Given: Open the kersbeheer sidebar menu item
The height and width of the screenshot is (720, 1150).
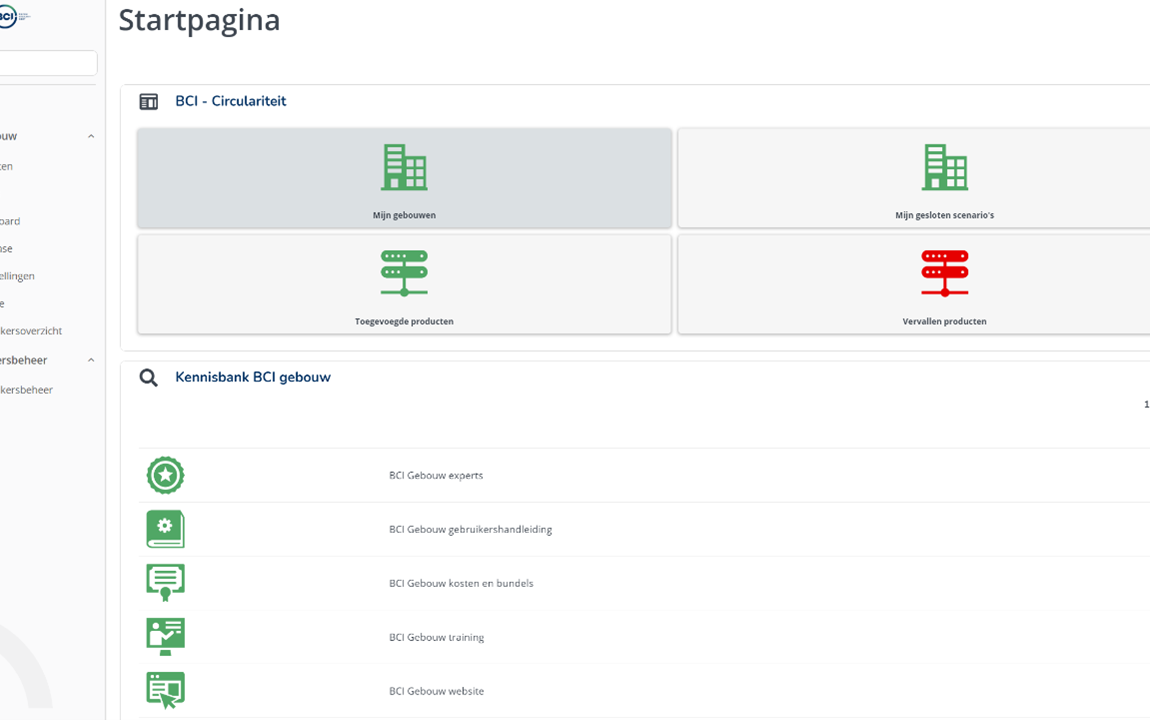Looking at the screenshot, I should click(26, 390).
